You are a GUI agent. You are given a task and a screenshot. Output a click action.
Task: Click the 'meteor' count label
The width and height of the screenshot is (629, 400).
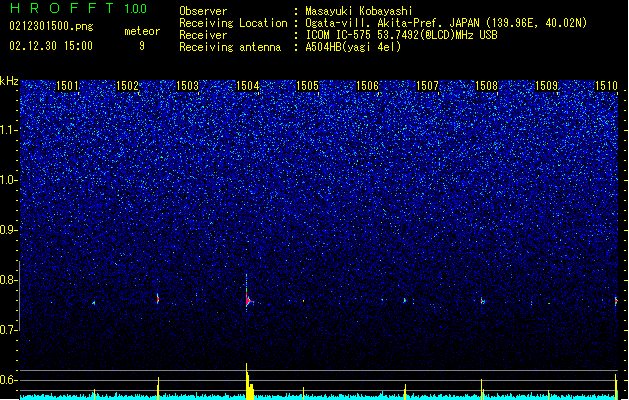coord(142,31)
